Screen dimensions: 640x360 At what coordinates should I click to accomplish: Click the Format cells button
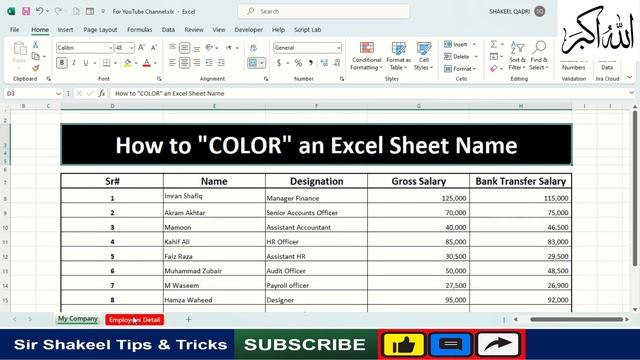[x=460, y=69]
